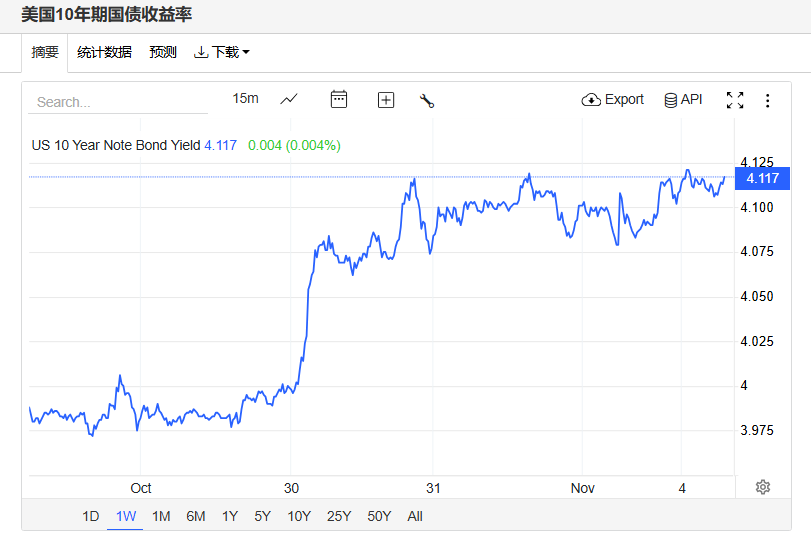
Task: Open the wrench chart tools icon
Action: pyautogui.click(x=427, y=100)
